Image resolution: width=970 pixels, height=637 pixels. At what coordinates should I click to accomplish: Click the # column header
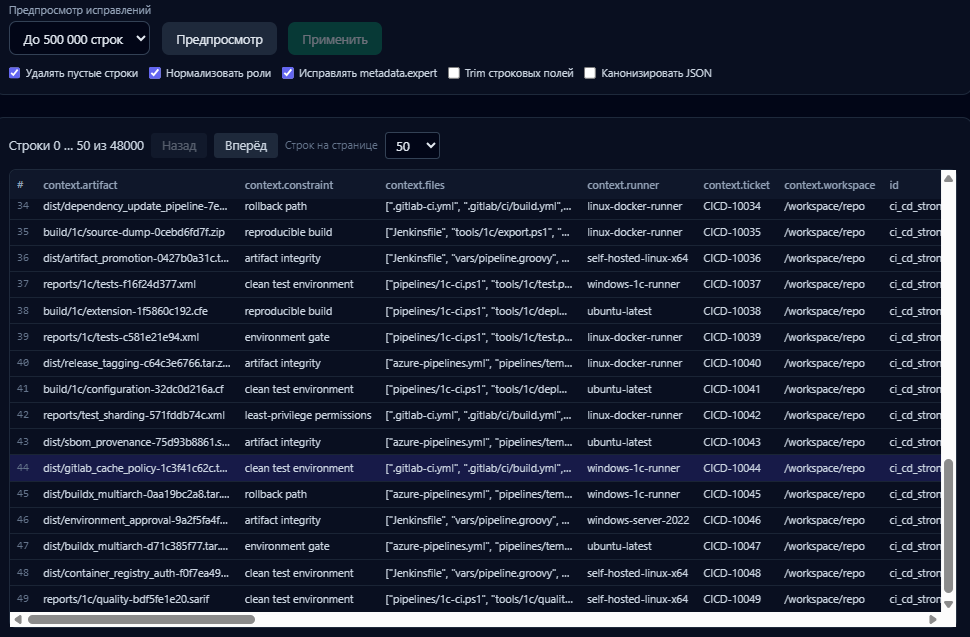20,185
